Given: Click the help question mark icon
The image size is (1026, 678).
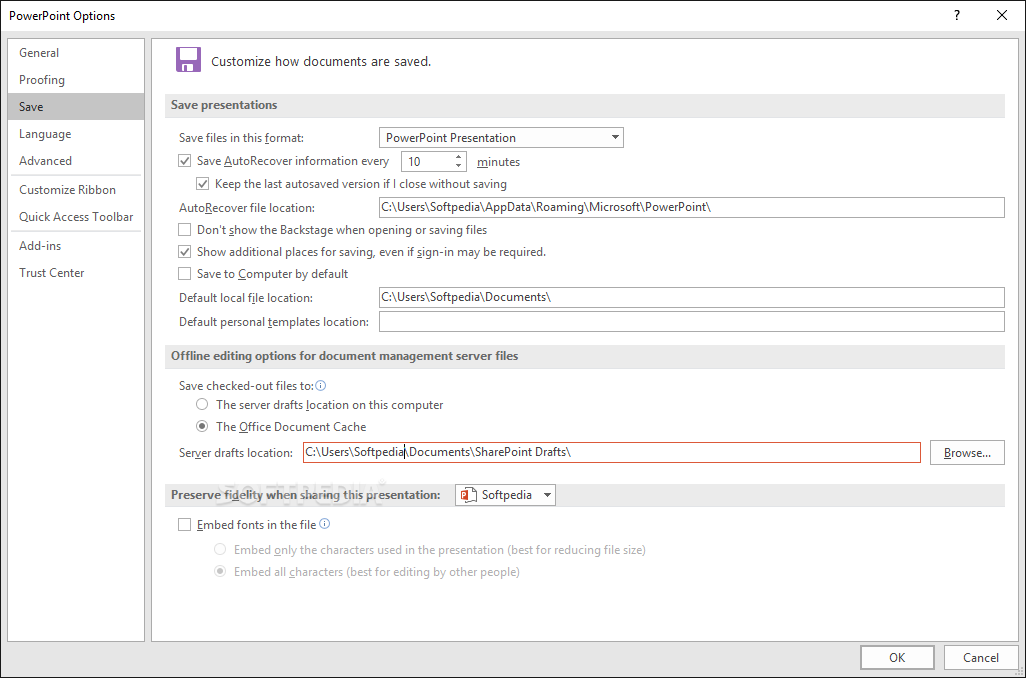Looking at the screenshot, I should pos(957,15).
